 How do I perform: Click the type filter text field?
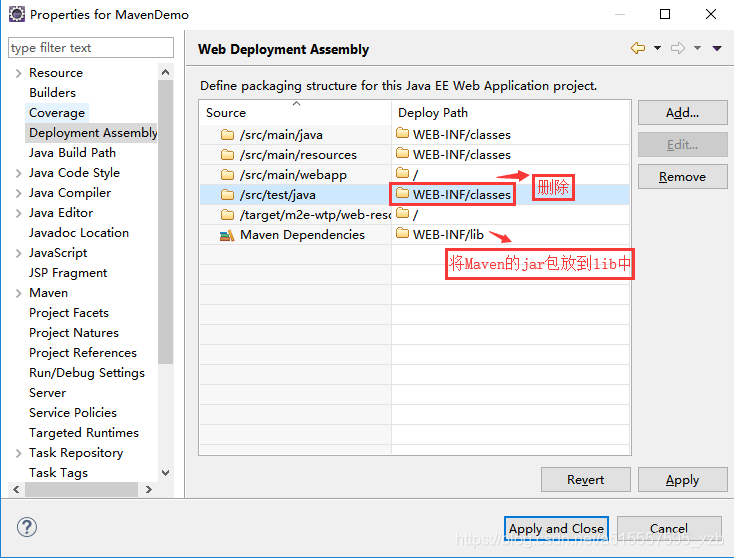point(91,48)
